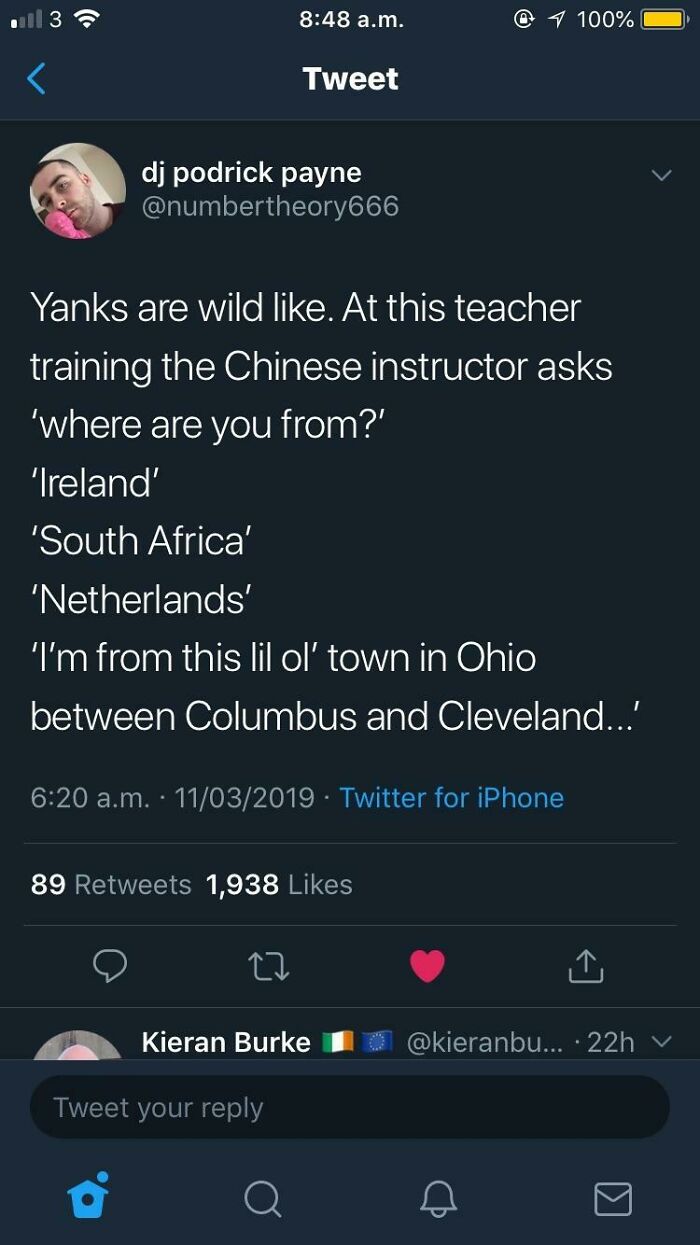The width and height of the screenshot is (700, 1245).
Task: Select the Home tab house icon
Action: point(88,1199)
